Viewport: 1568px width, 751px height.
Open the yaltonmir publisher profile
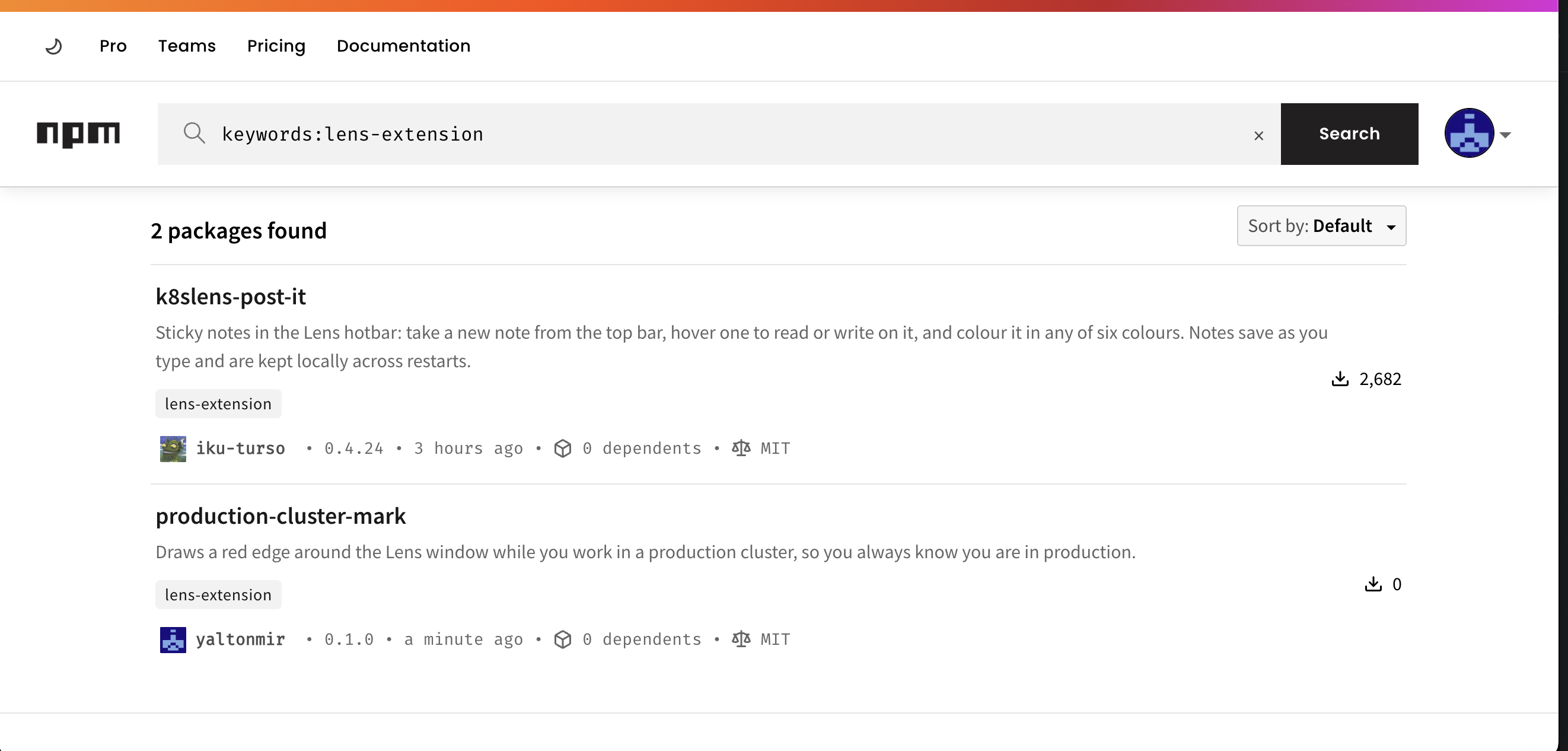coord(240,639)
